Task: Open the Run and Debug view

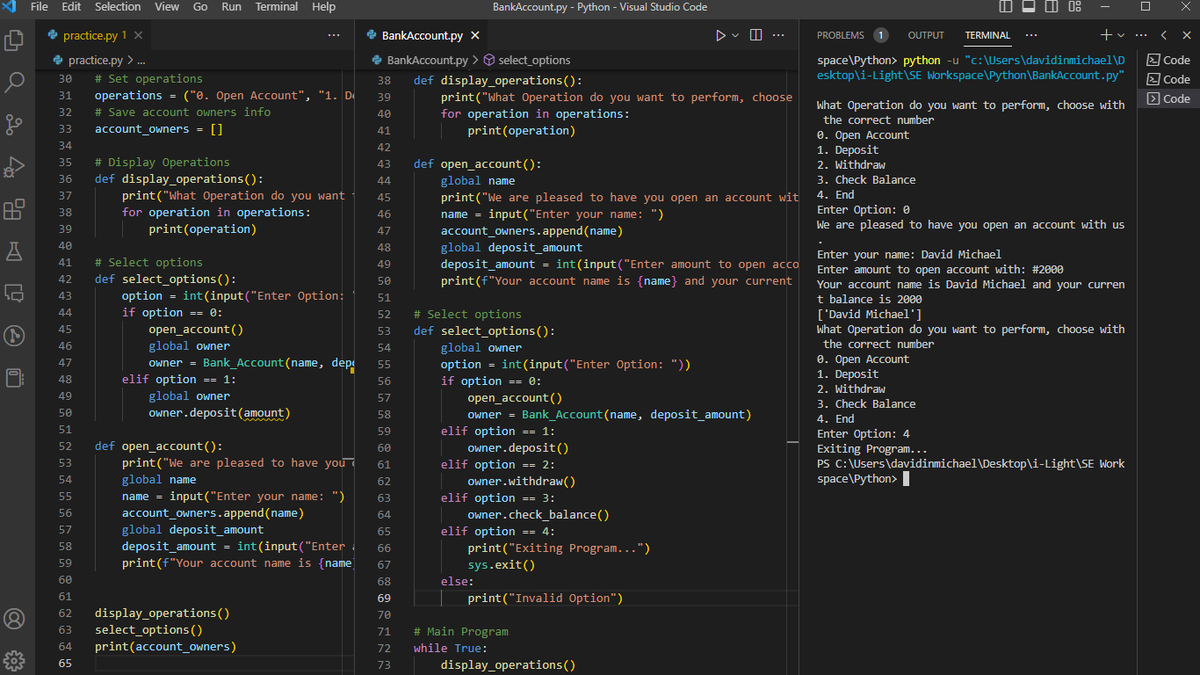Action: click(x=14, y=166)
